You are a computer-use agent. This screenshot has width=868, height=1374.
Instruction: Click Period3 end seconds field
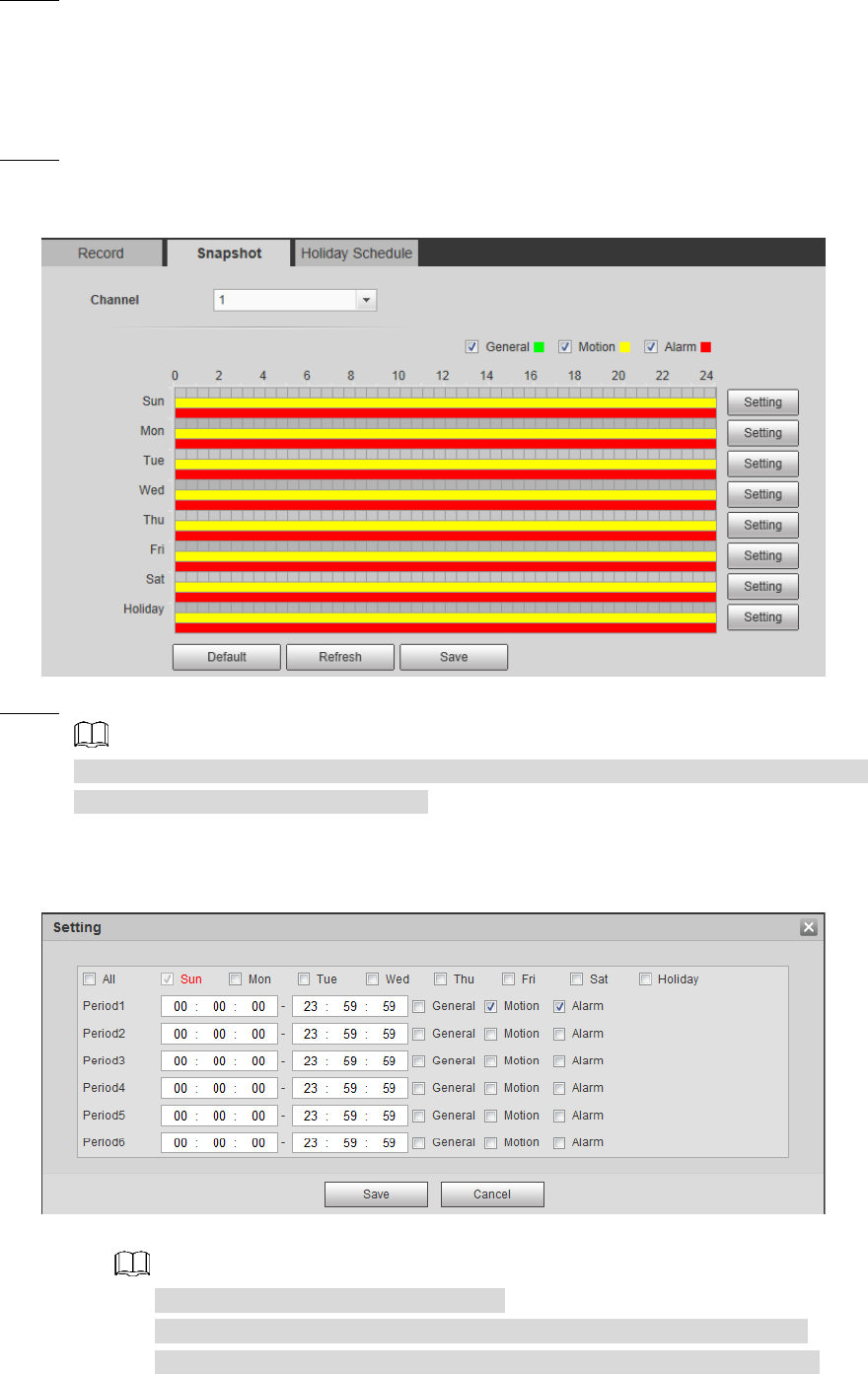[x=389, y=1061]
